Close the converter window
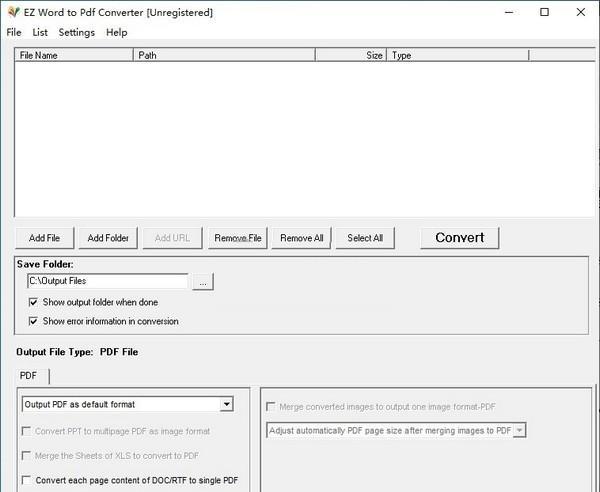The height and width of the screenshot is (492, 600). 580,12
